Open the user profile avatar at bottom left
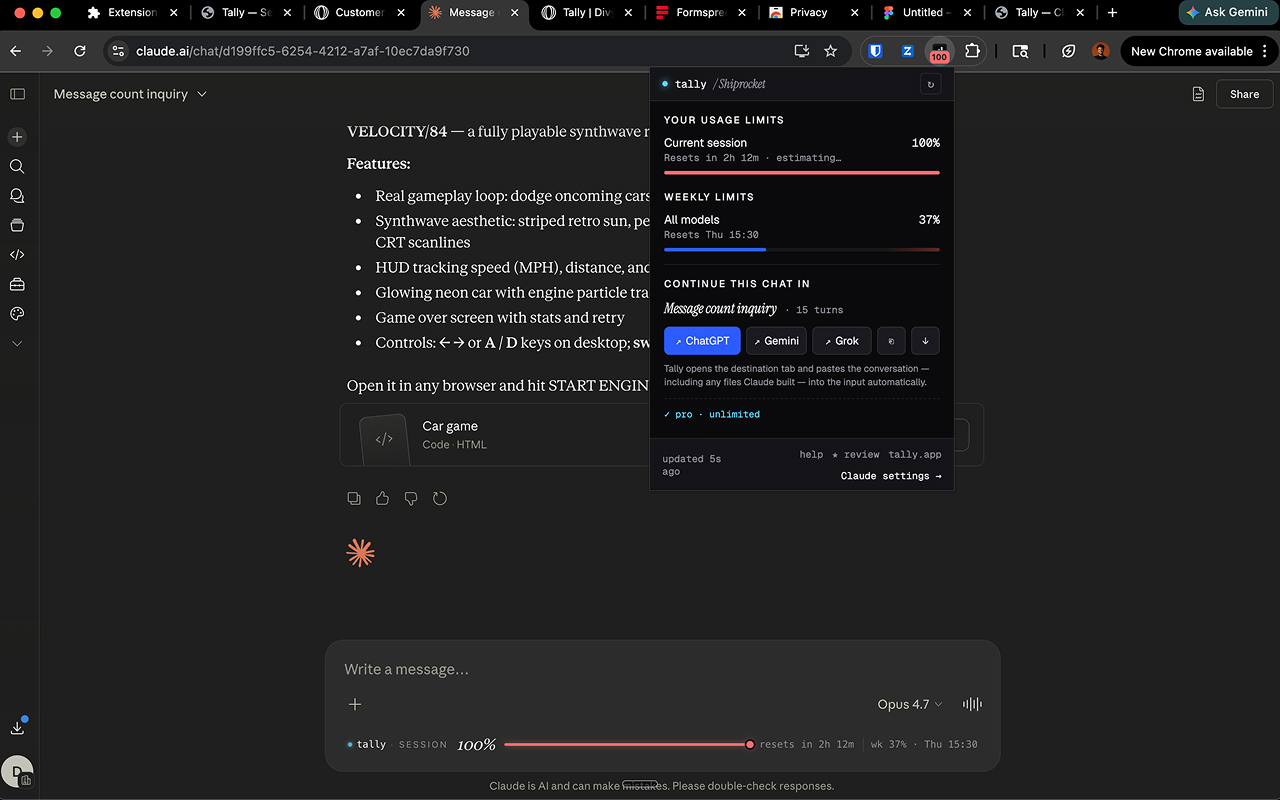 17,772
